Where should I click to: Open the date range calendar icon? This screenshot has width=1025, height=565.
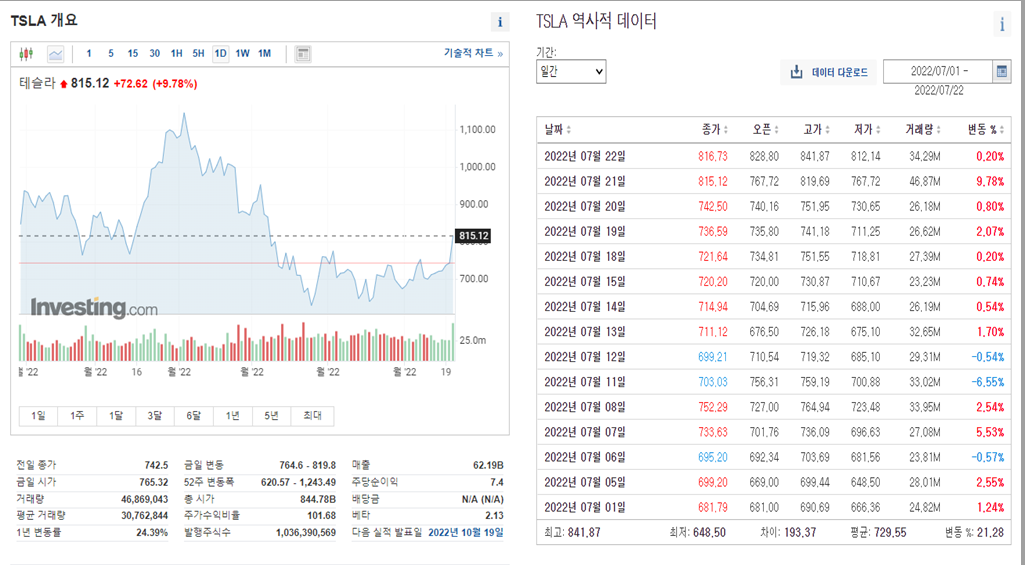tap(1001, 71)
